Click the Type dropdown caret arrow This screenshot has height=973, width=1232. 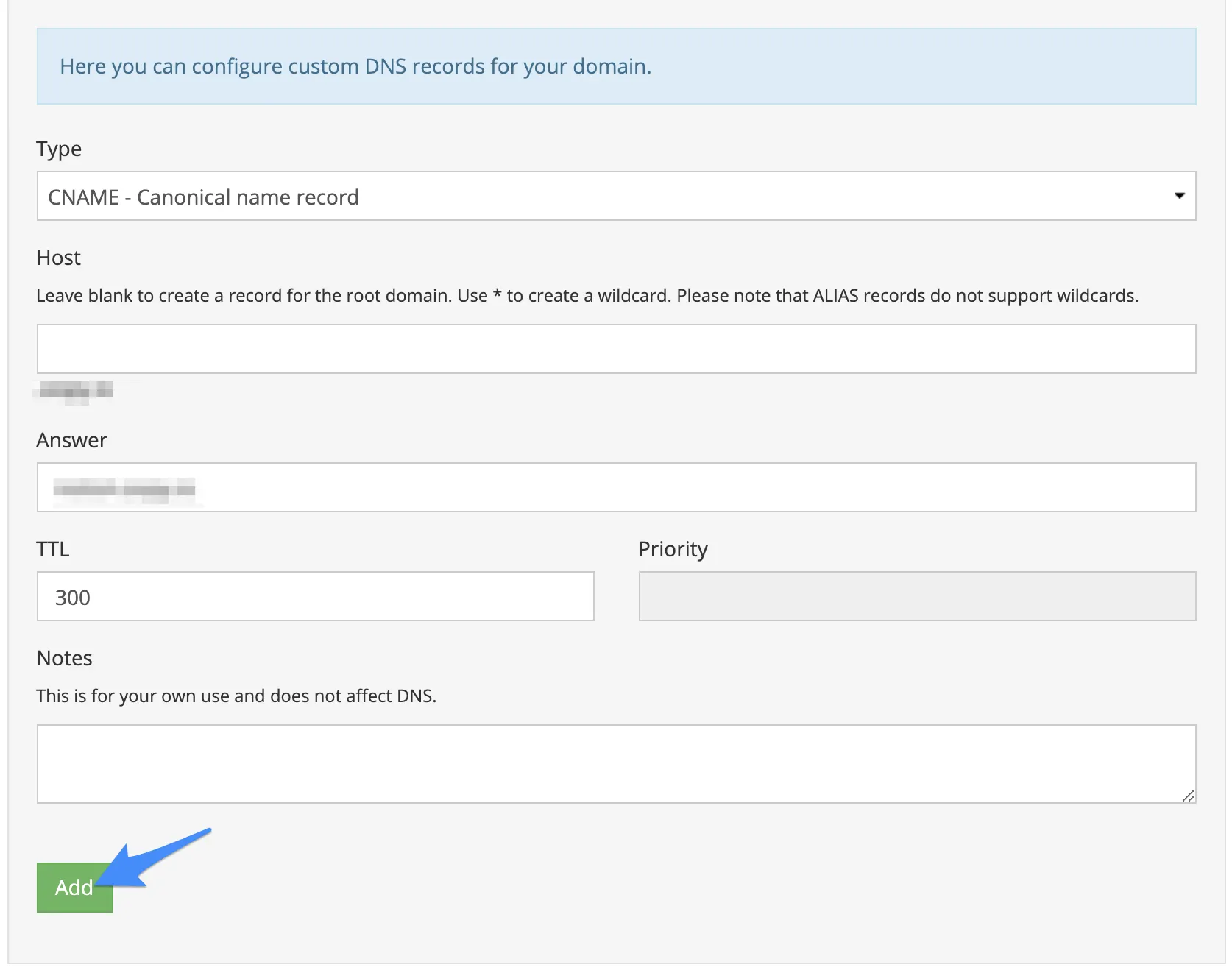(1179, 196)
